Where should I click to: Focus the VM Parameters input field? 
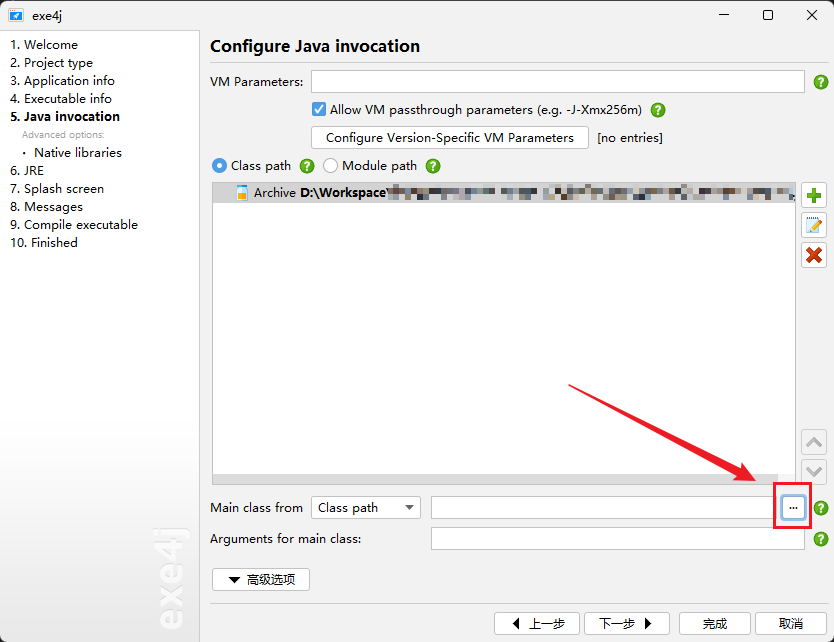click(557, 82)
